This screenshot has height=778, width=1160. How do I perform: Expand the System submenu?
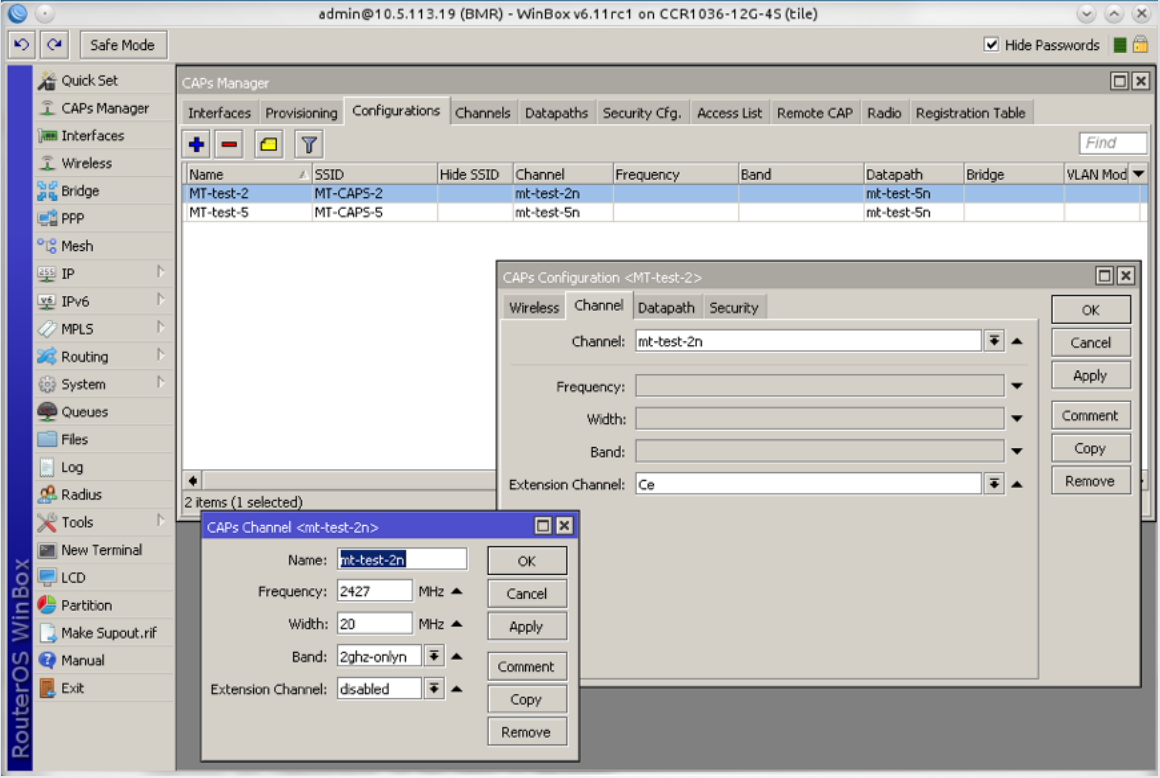[x=161, y=383]
